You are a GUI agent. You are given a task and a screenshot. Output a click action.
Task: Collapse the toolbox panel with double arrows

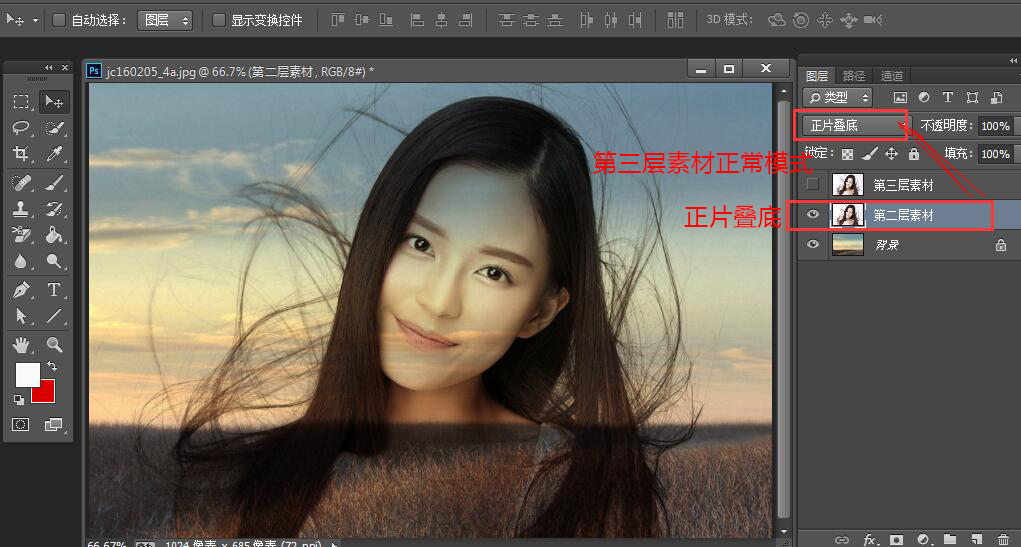(48, 68)
